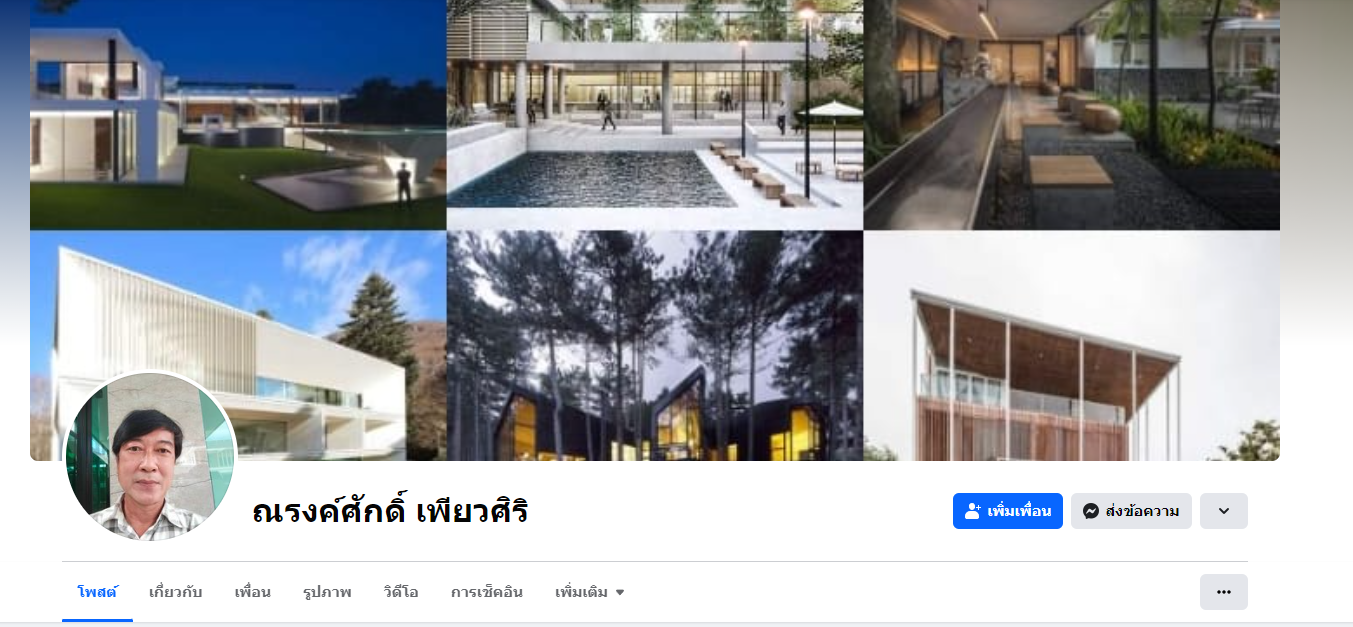
Task: Open the circular profile picture
Action: (150, 459)
